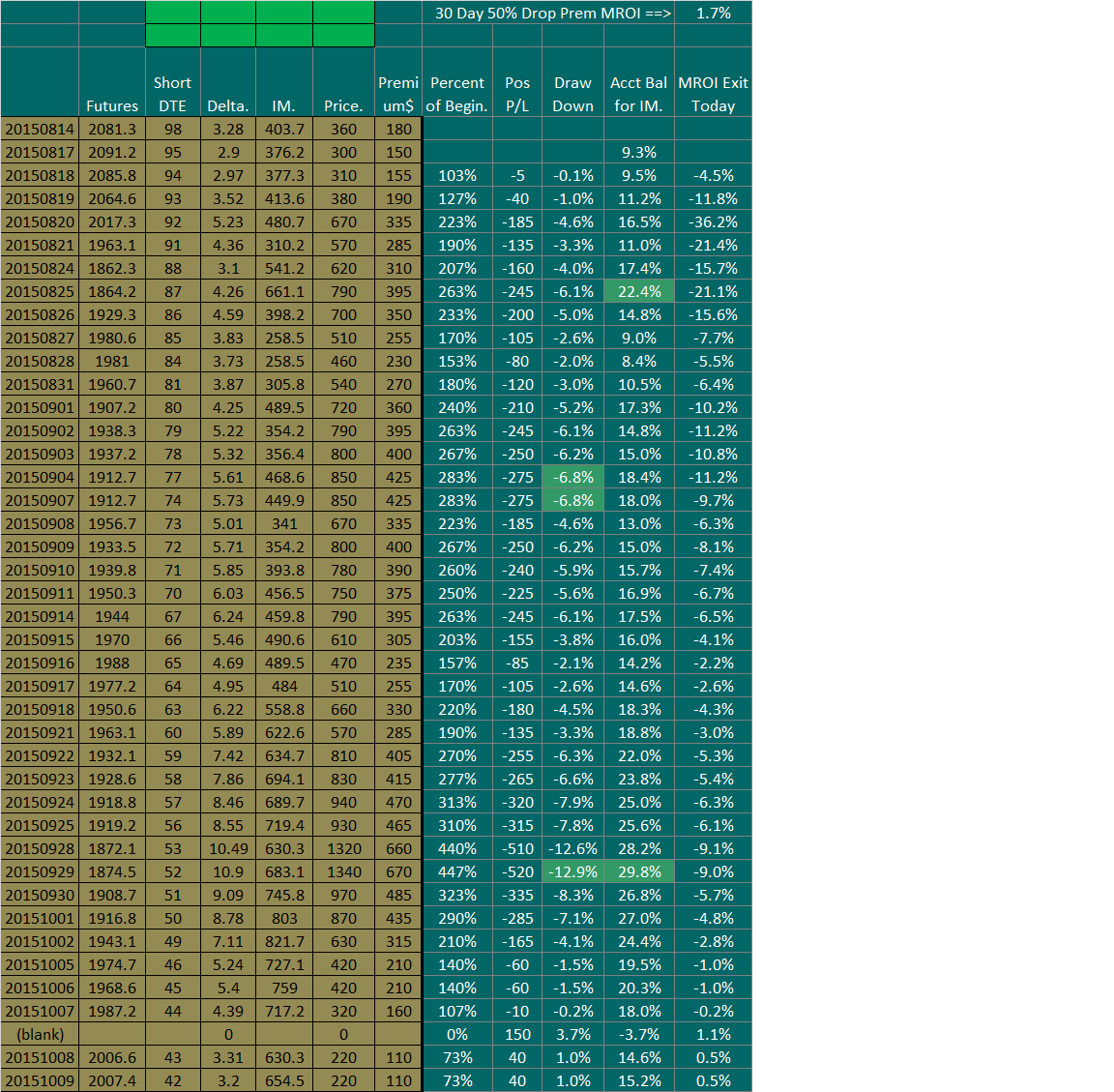
Task: Select the 3.7% Draw Down cell
Action: click(x=573, y=1035)
